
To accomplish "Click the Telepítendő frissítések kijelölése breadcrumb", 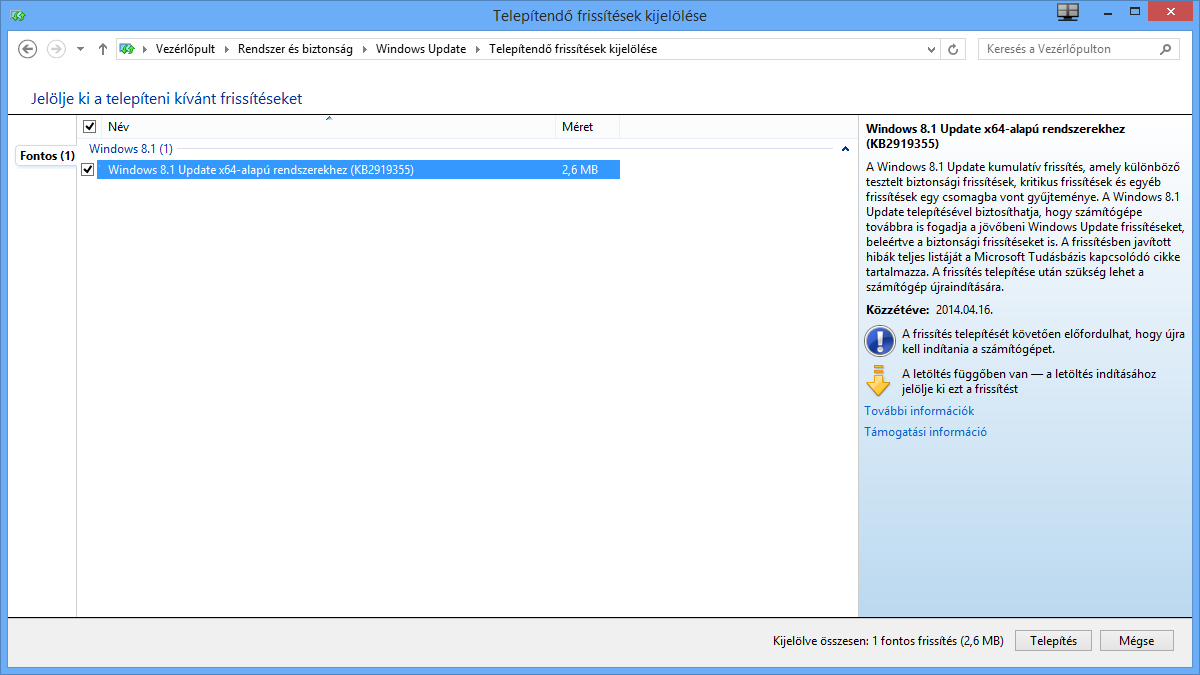I will pos(573,49).
